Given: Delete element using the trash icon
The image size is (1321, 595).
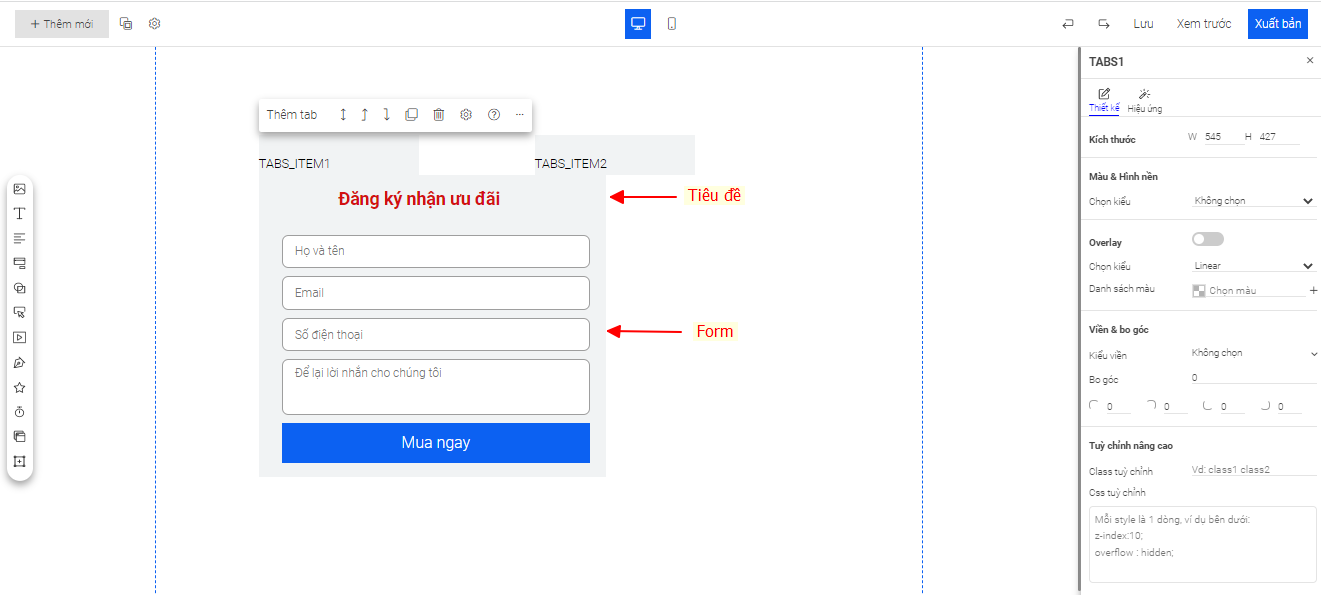Looking at the screenshot, I should pyautogui.click(x=438, y=115).
